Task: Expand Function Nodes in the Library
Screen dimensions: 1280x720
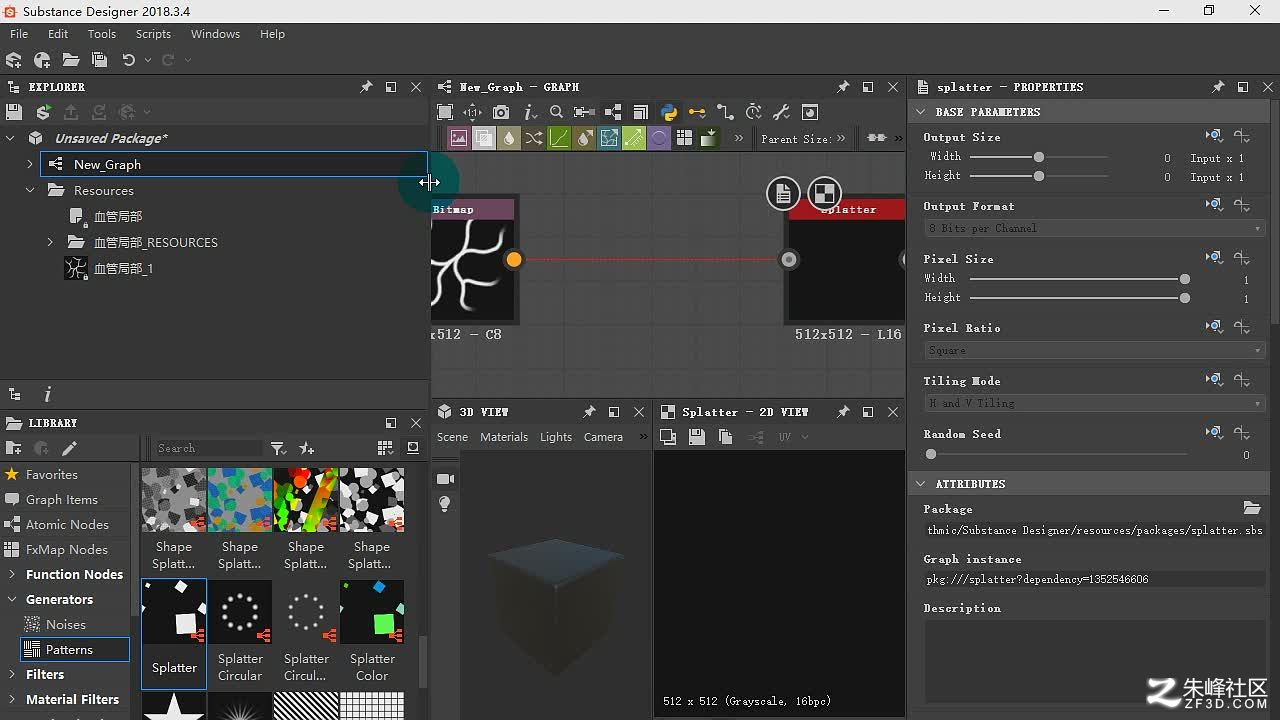Action: (12, 574)
